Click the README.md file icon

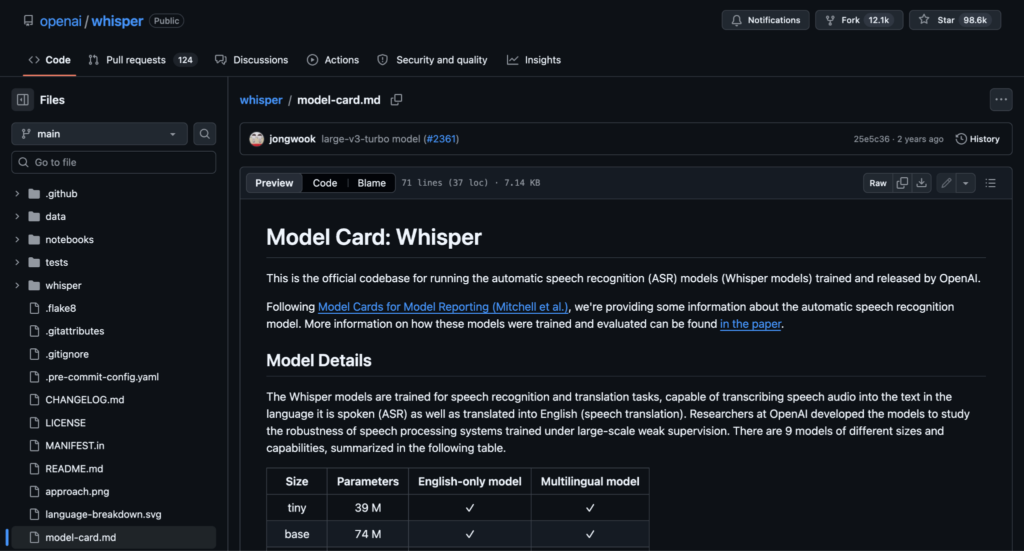pos(35,469)
